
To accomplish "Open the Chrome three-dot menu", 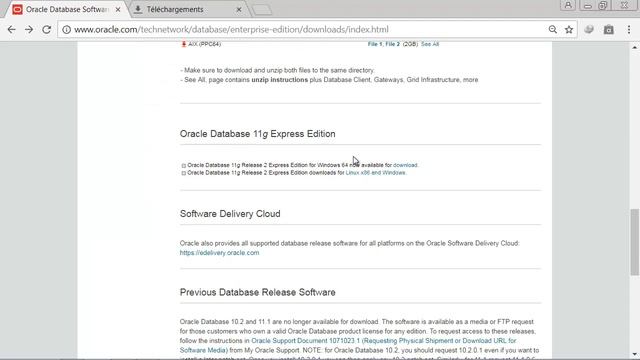I will [x=629, y=29].
